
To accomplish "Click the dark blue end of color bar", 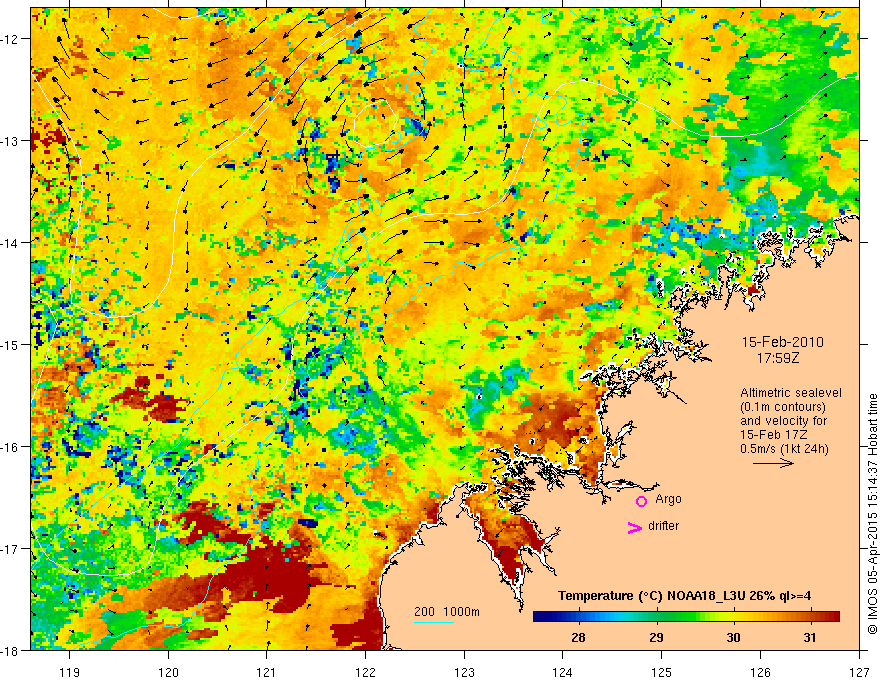I will pos(539,617).
